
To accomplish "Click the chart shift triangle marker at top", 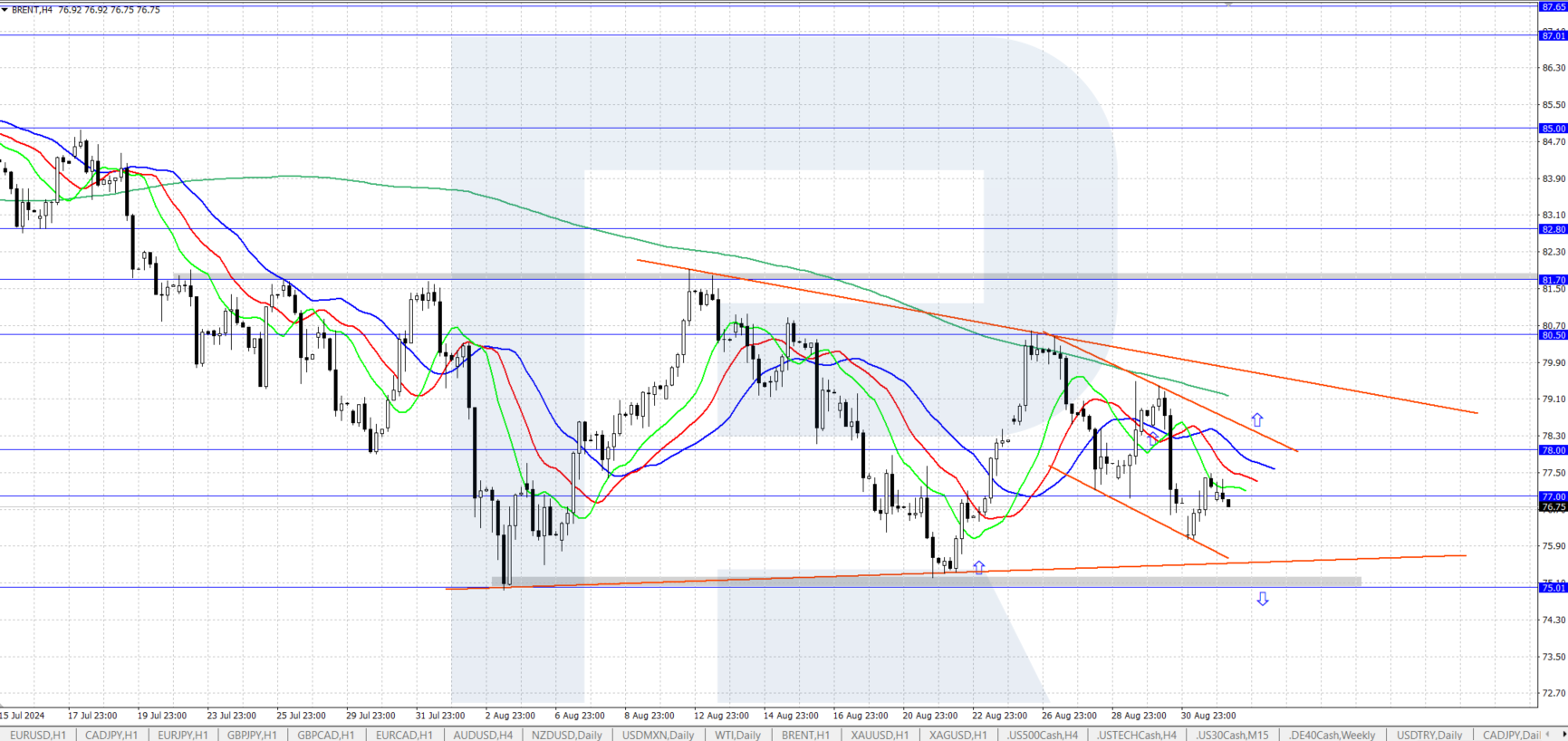I will coord(1228,4).
